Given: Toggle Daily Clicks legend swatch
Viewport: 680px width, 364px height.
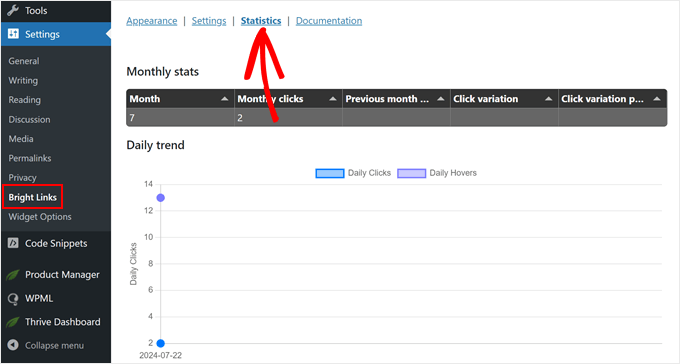Looking at the screenshot, I should 330,173.
